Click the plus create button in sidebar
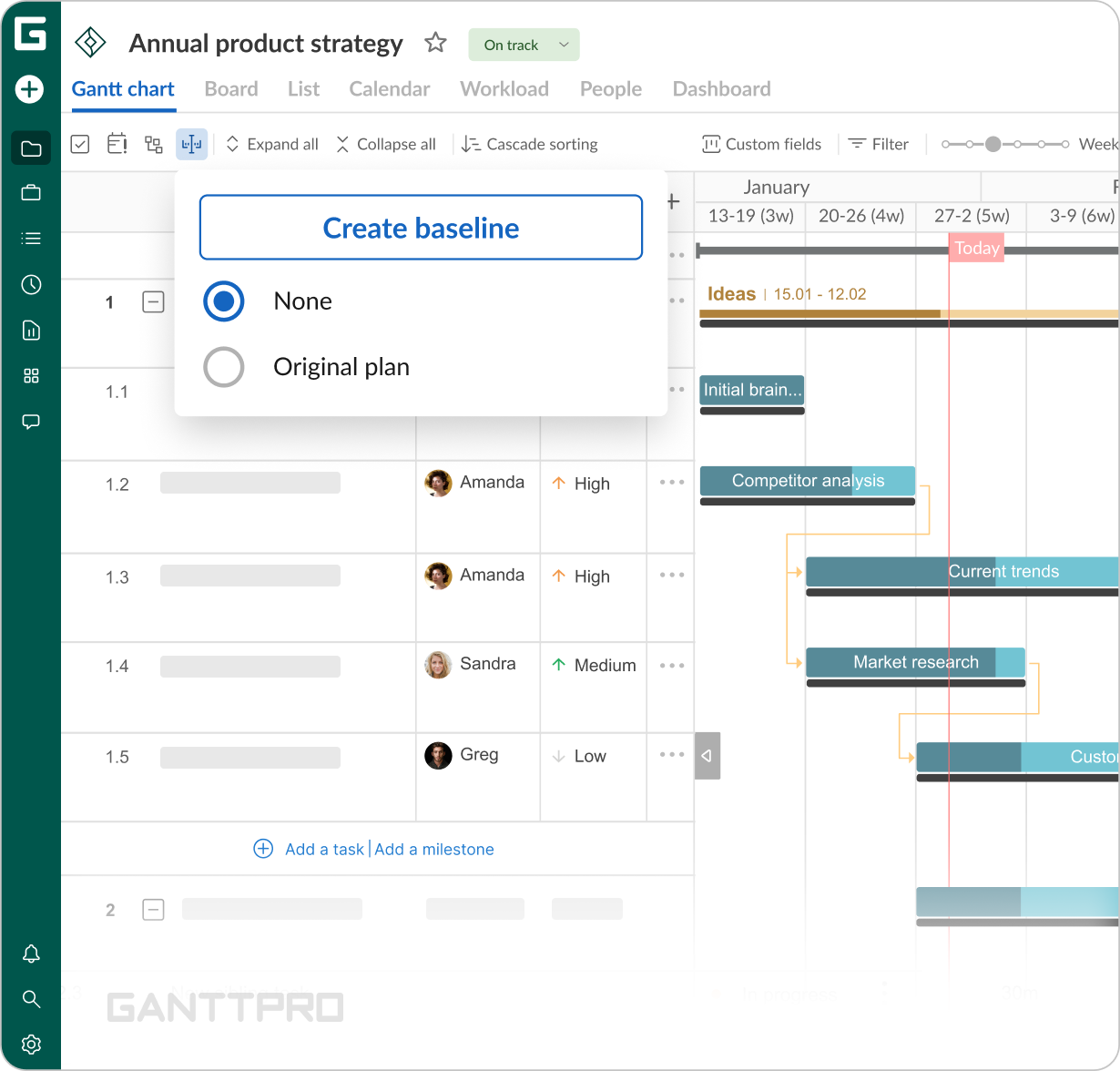The image size is (1120, 1071). [x=30, y=89]
